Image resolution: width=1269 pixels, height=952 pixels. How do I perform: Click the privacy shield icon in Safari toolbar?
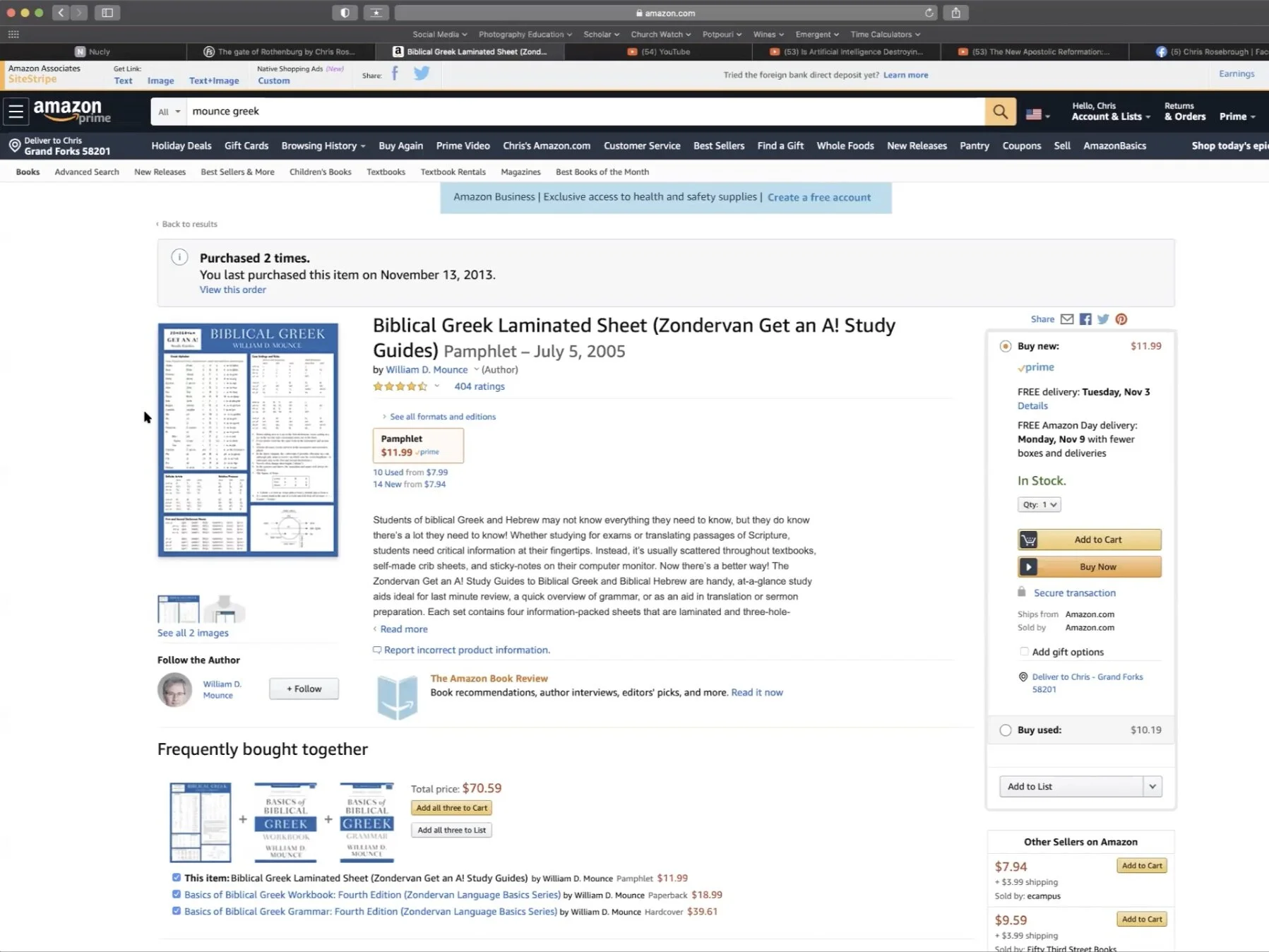tap(345, 13)
